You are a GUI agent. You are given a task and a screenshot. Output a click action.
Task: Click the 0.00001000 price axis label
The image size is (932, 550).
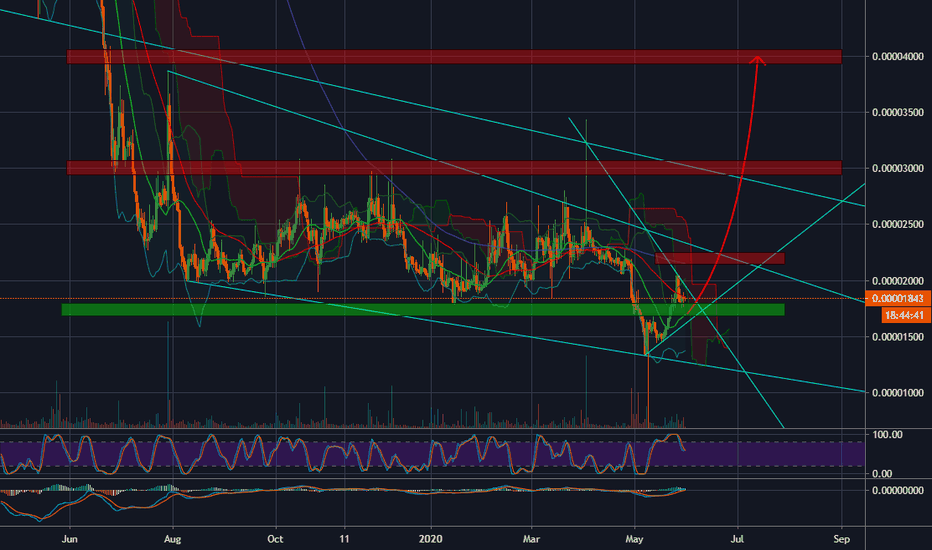pos(898,392)
